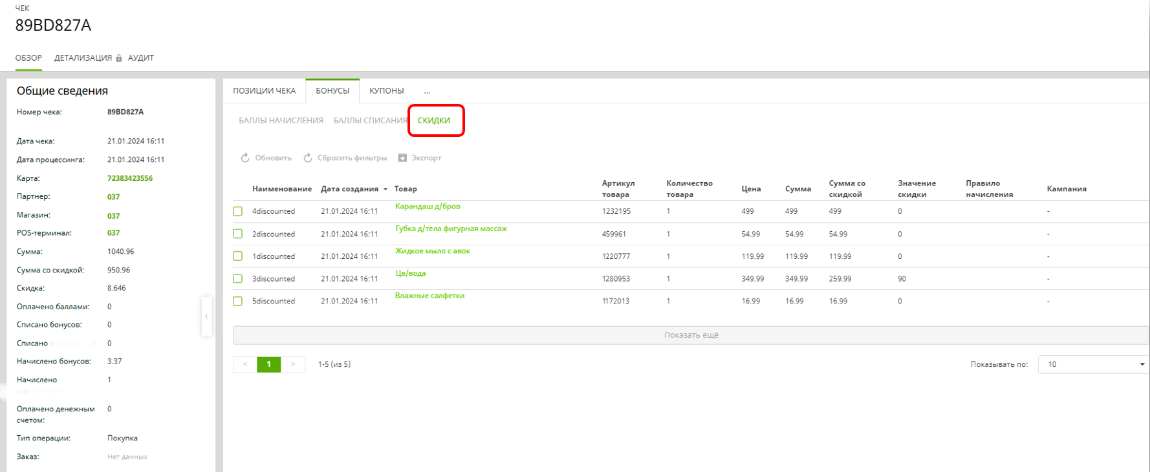Switch to the Купоны tab
The width and height of the screenshot is (1150, 472).
click(386, 91)
